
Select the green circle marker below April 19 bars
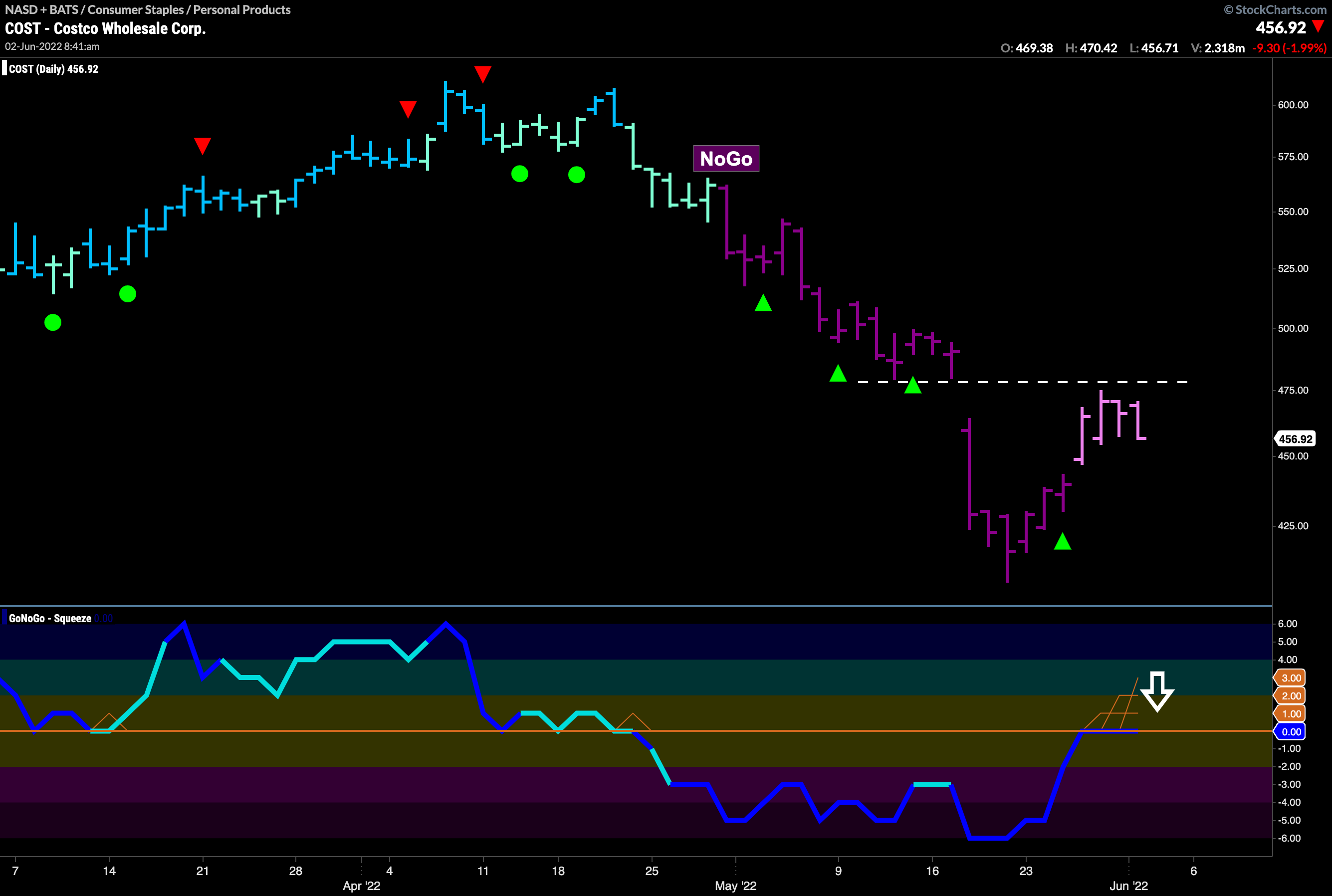point(577,174)
